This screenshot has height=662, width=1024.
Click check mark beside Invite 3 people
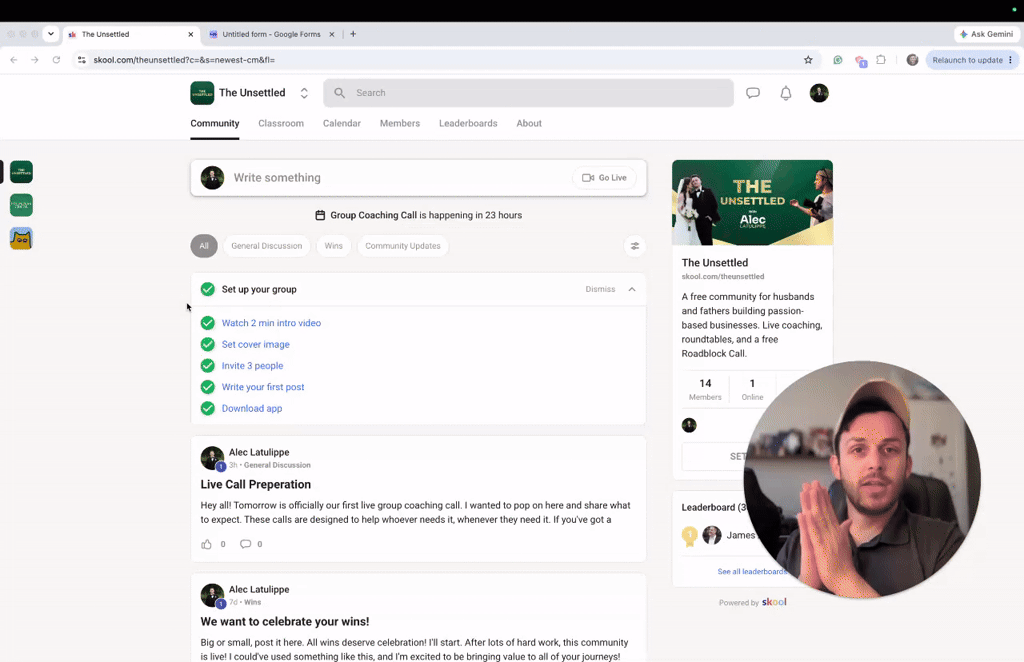(x=208, y=366)
